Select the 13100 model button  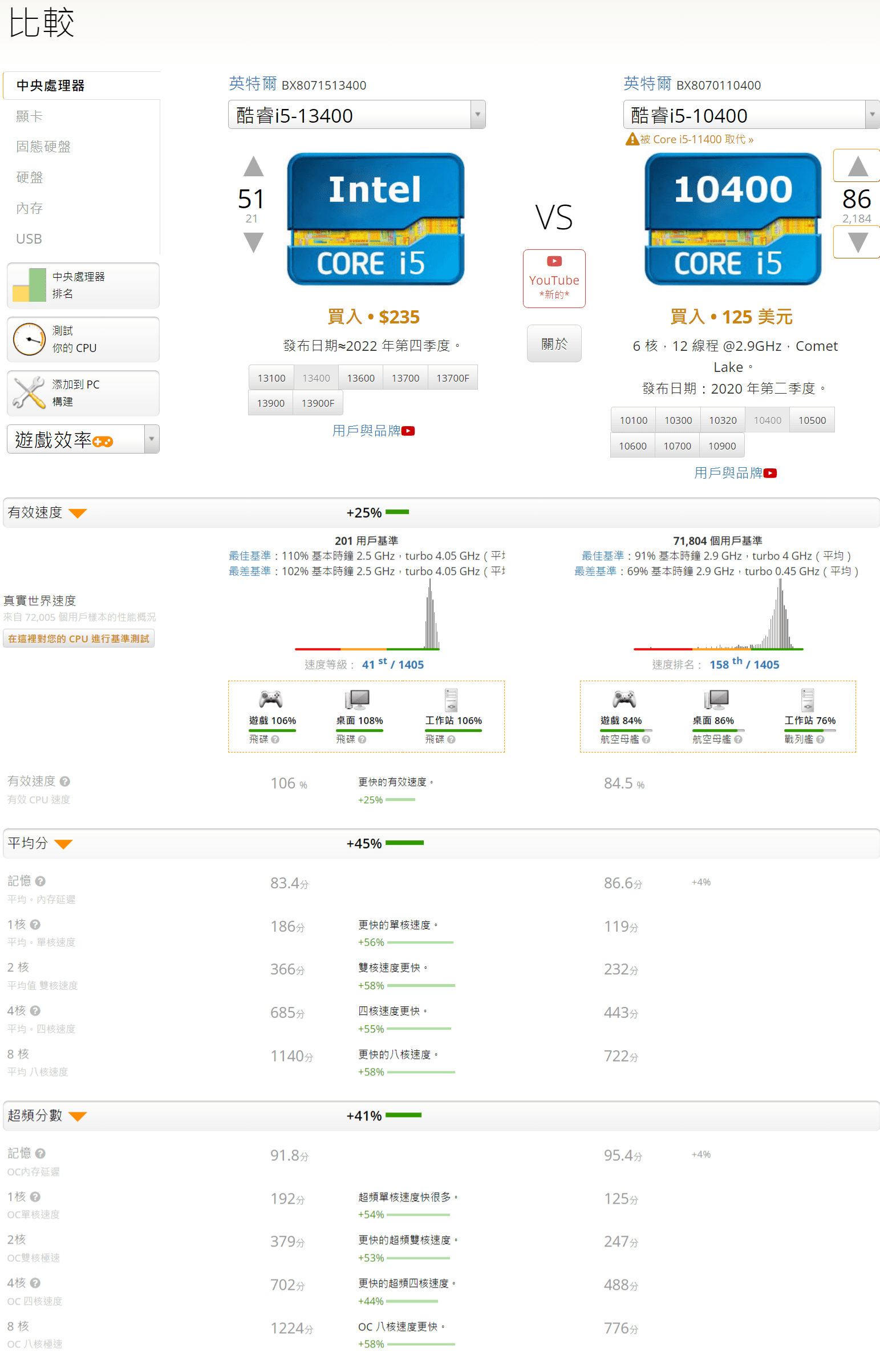(271, 378)
